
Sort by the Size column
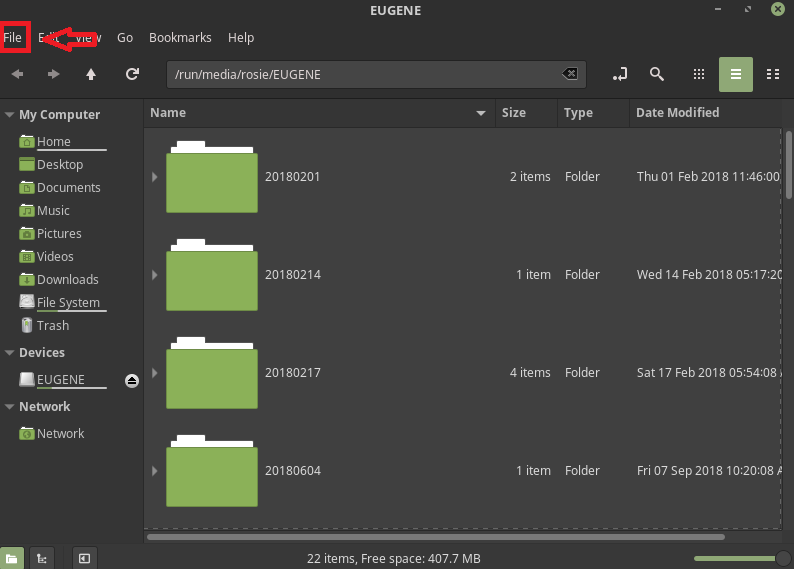526,113
